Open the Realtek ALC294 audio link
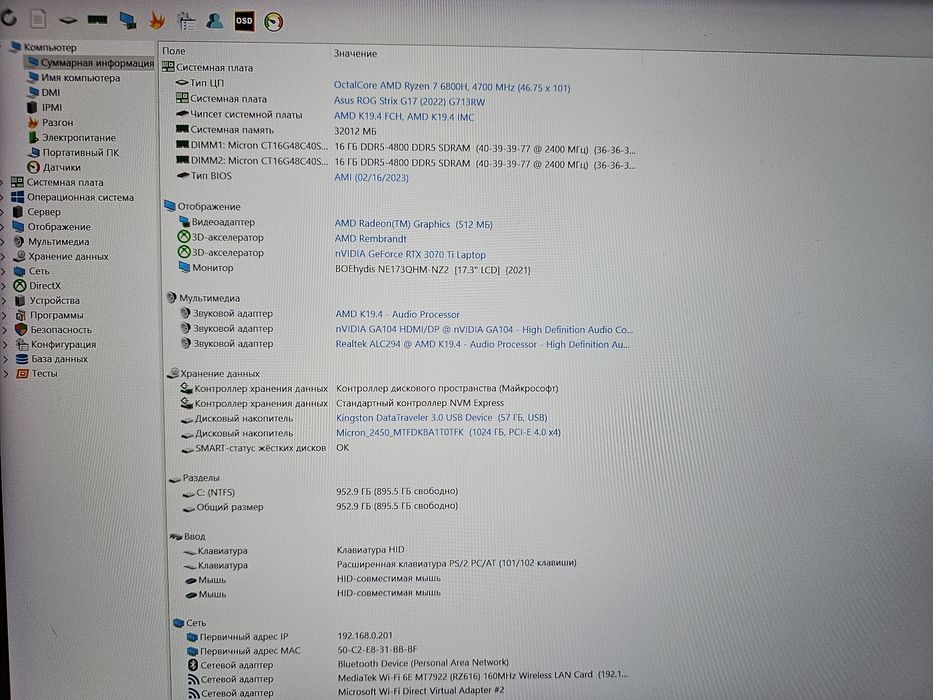The width and height of the screenshot is (933, 700). (482, 344)
